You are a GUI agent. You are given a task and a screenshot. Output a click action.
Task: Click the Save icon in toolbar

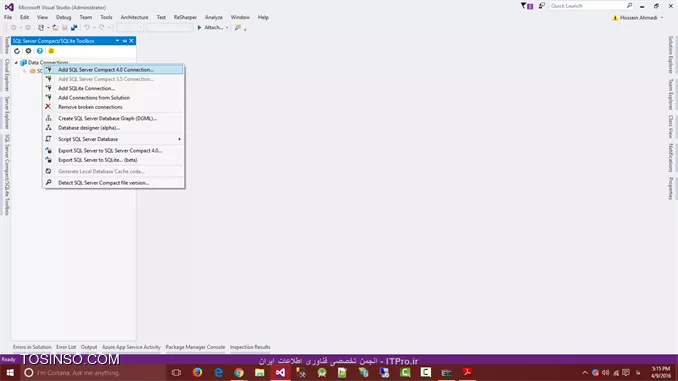pos(65,28)
